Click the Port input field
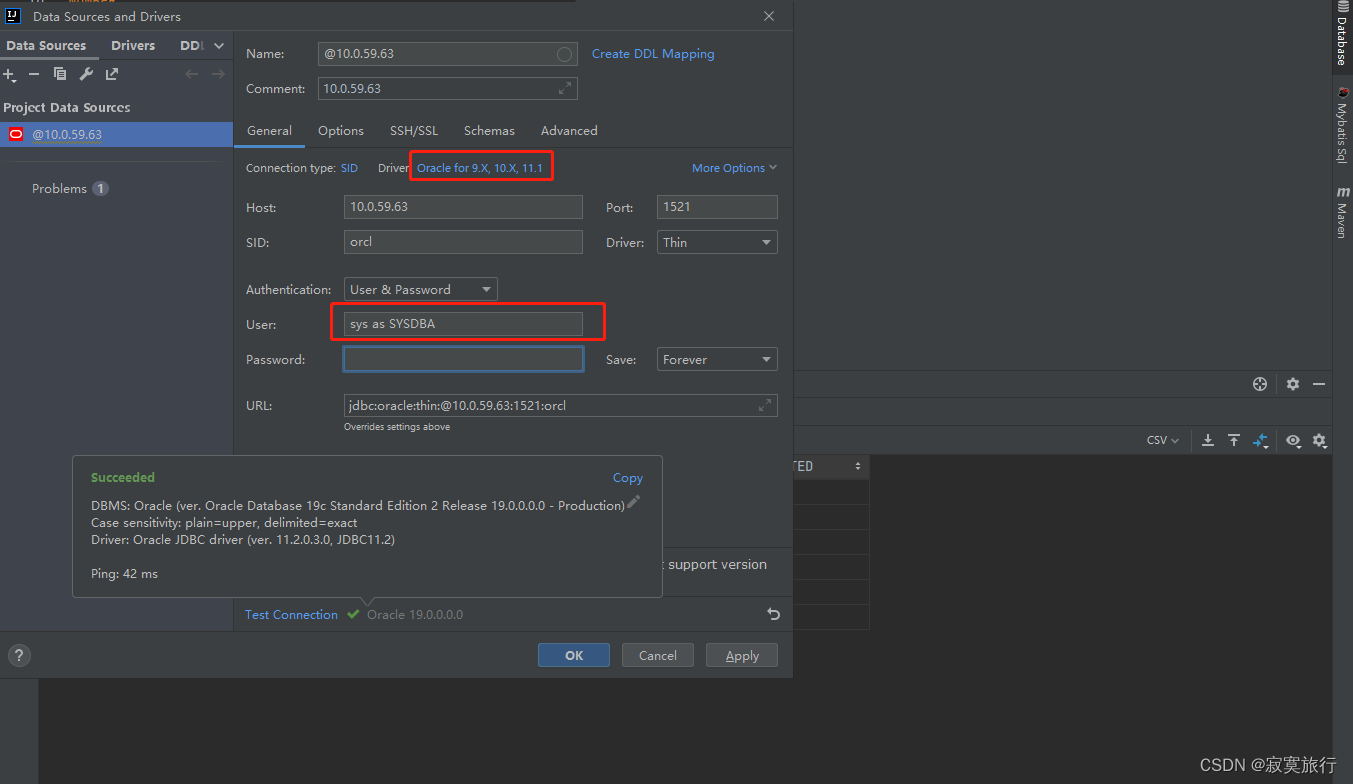The height and width of the screenshot is (784, 1353). (x=717, y=207)
